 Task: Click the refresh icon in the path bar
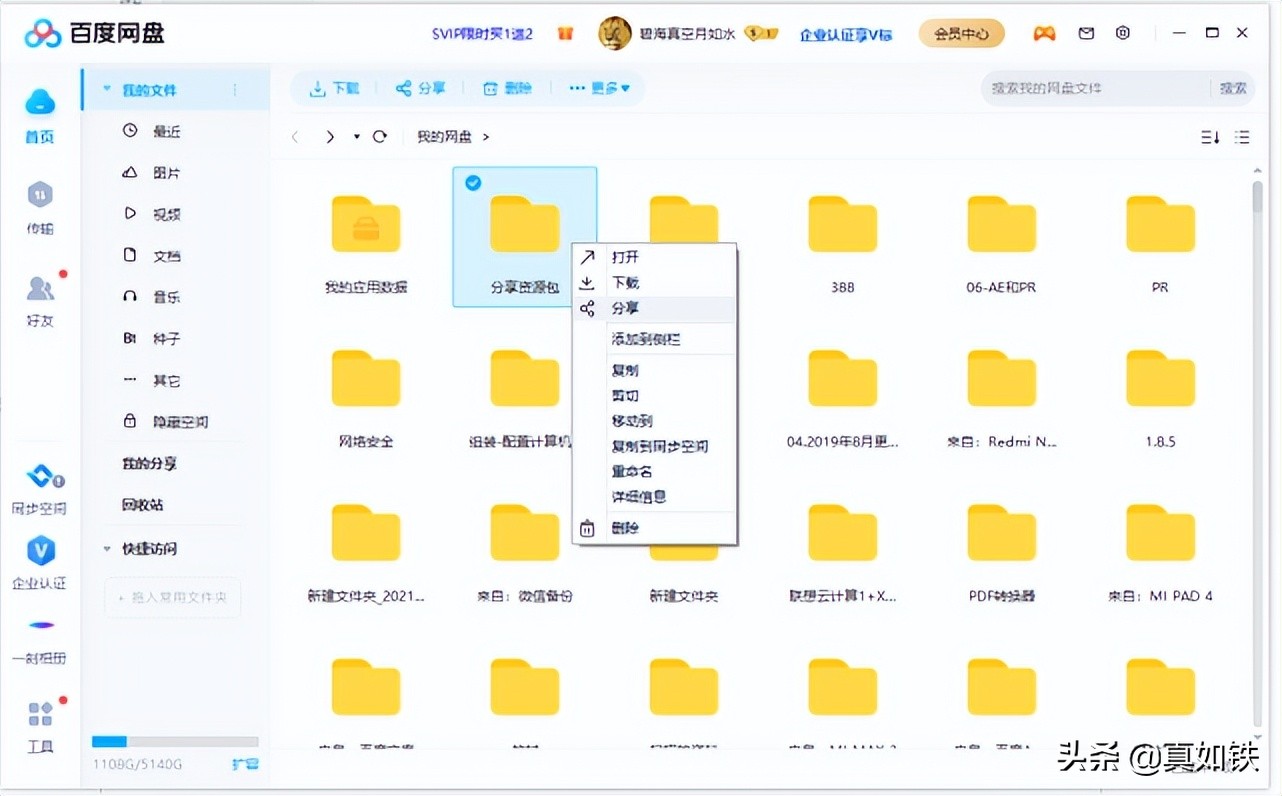[379, 136]
